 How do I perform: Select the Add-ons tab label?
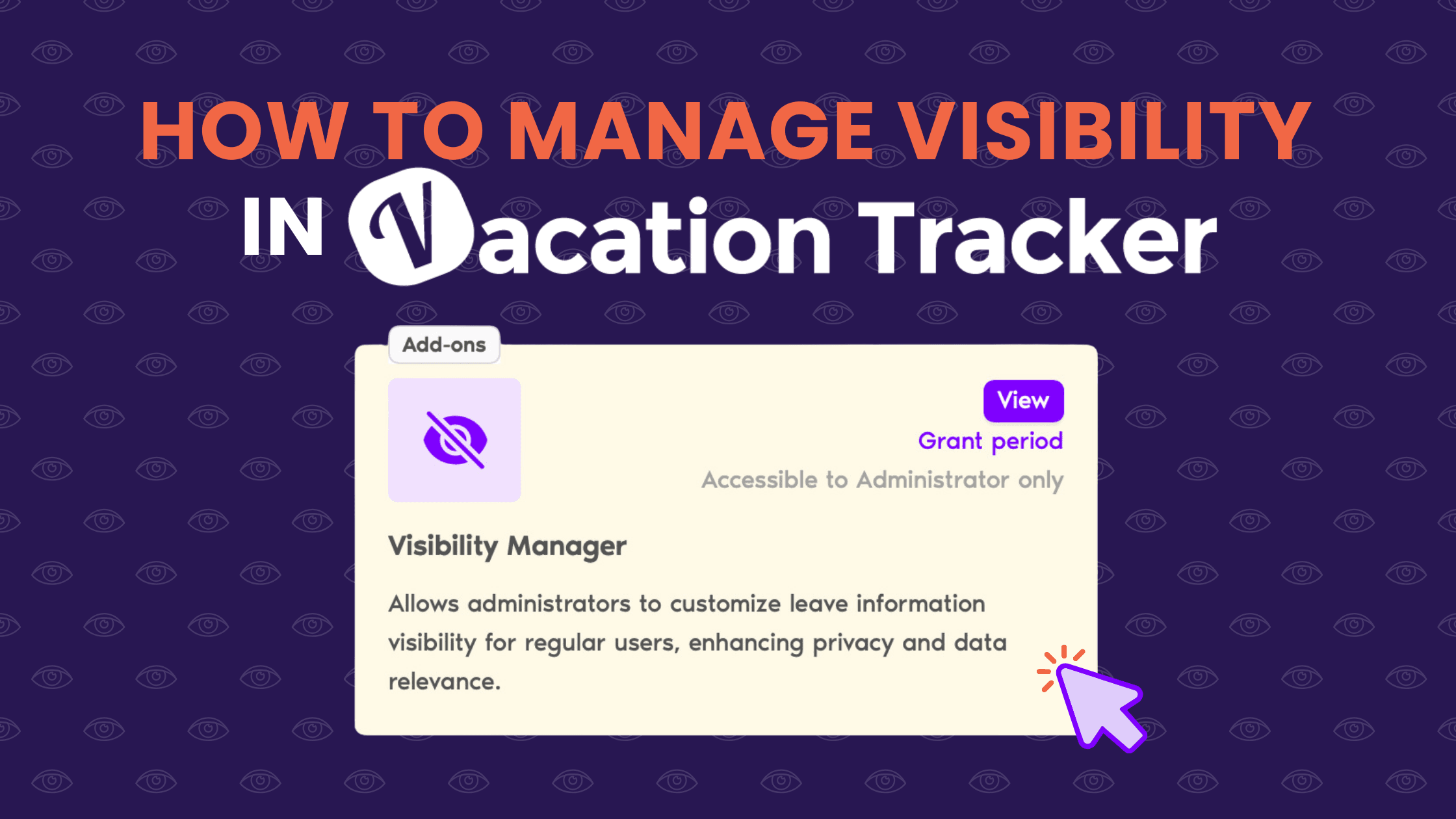coord(444,345)
